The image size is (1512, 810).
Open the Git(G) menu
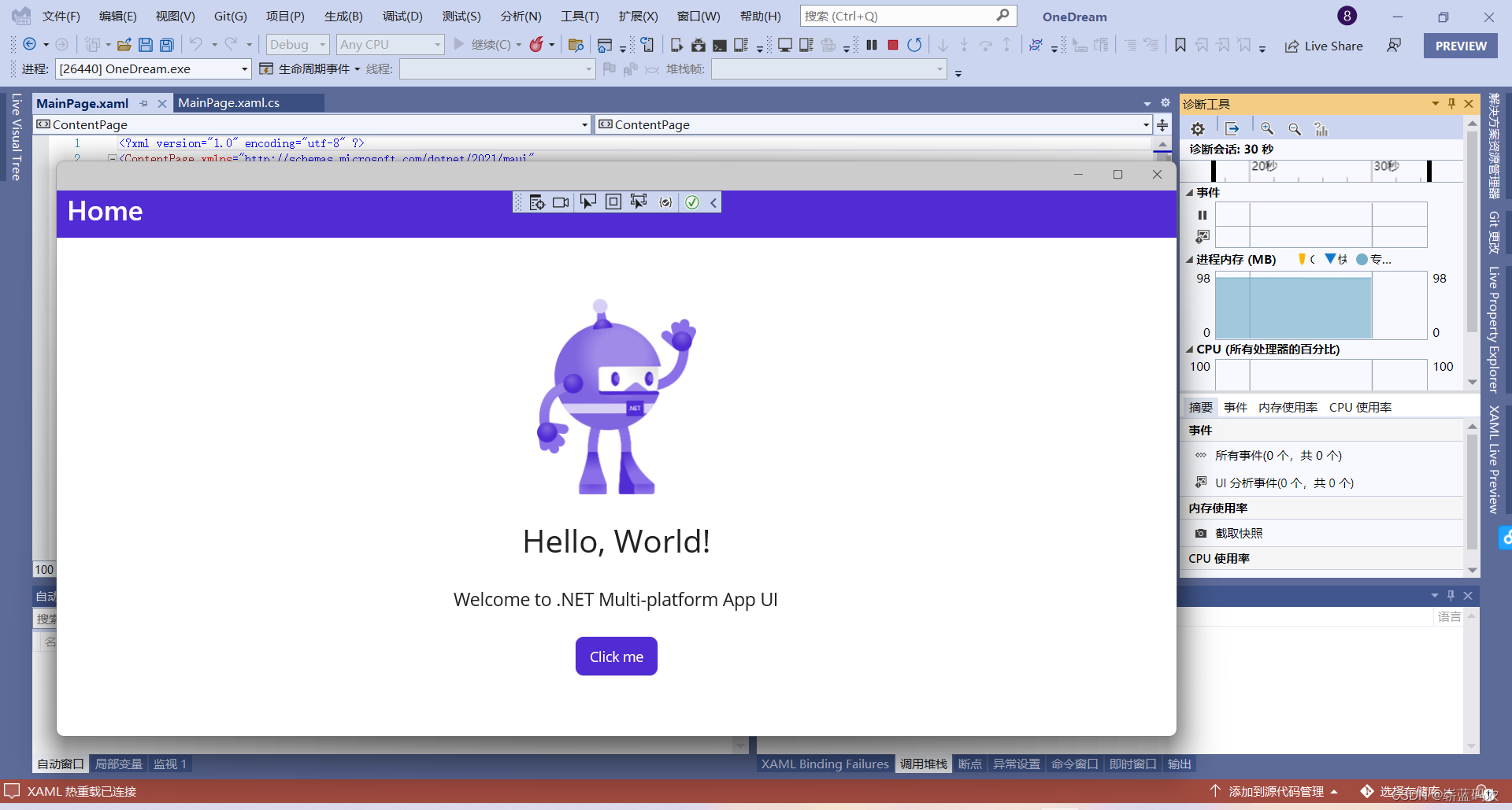(230, 16)
